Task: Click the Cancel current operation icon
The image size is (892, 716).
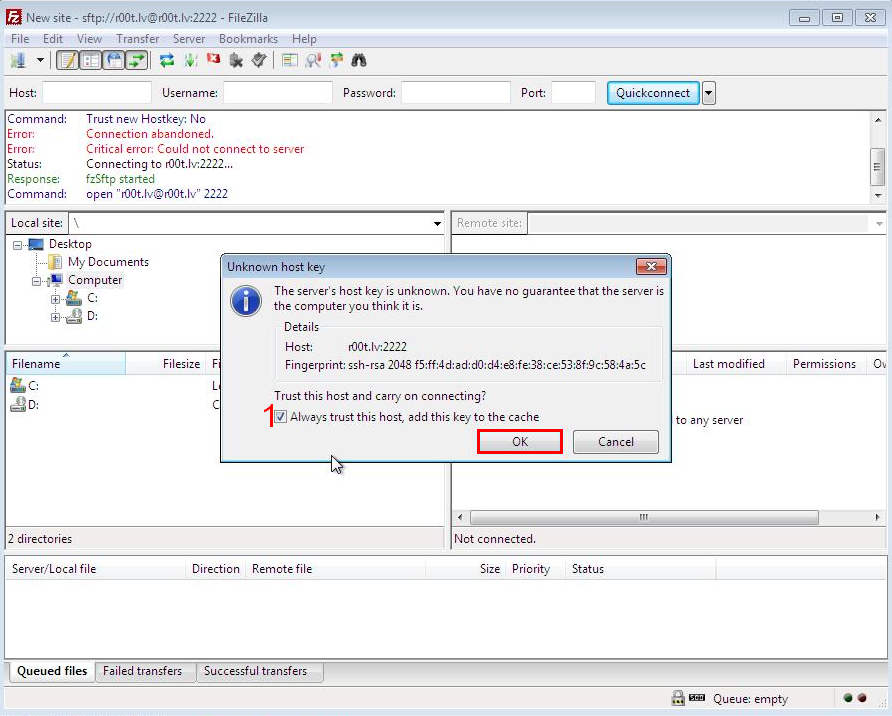Action: (x=213, y=60)
